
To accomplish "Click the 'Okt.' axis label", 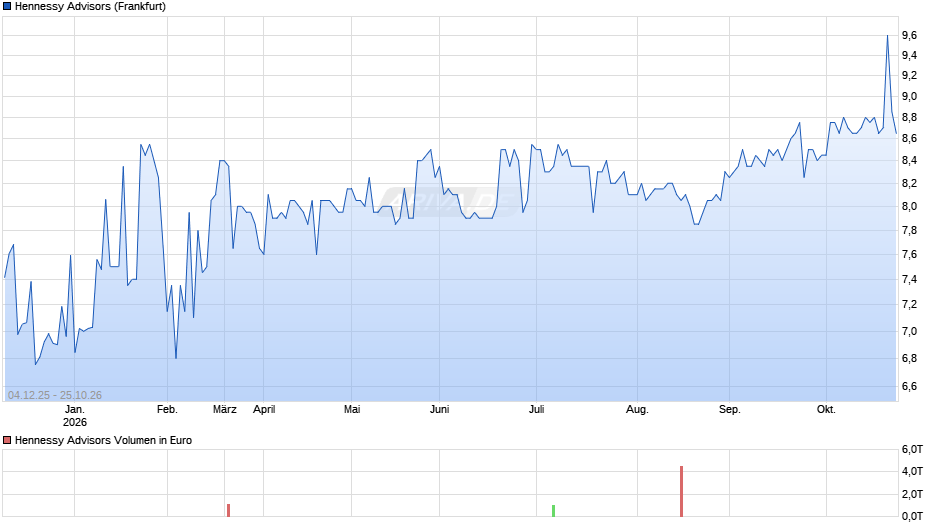I will (x=826, y=410).
